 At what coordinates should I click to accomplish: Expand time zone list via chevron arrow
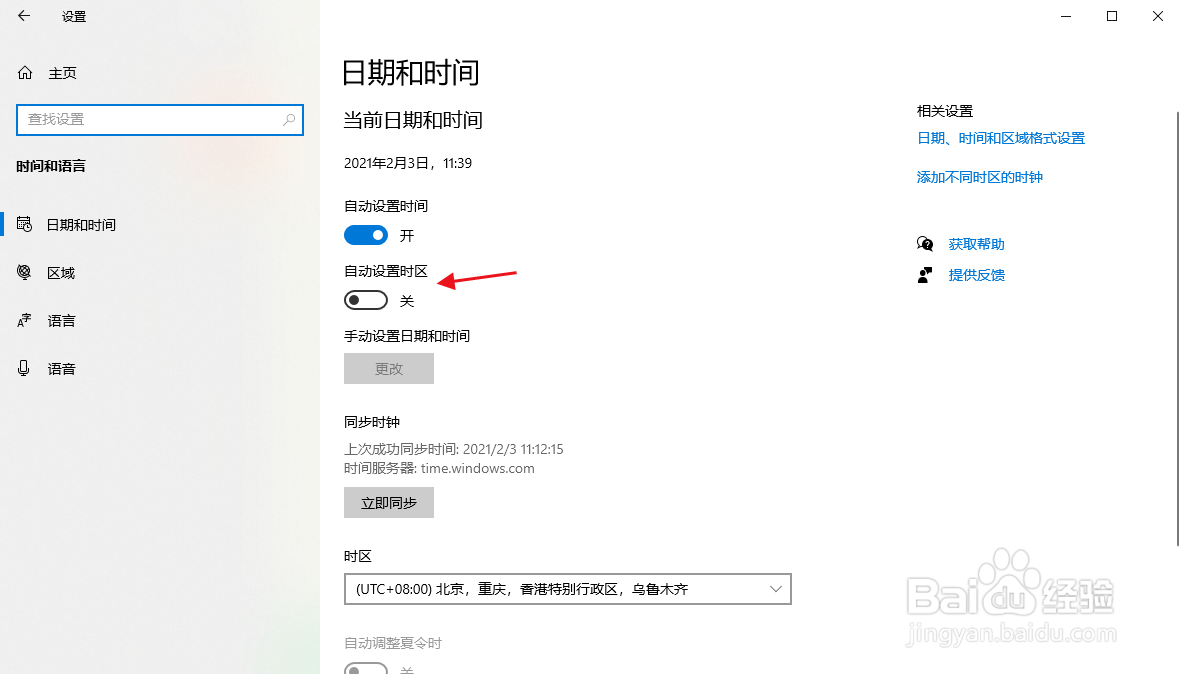[x=776, y=589]
